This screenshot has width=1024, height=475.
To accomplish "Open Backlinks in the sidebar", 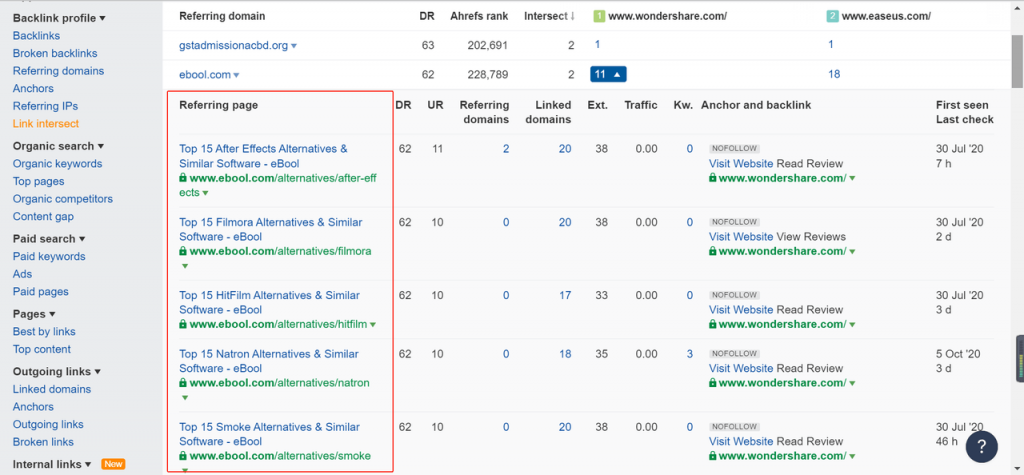I will (37, 36).
